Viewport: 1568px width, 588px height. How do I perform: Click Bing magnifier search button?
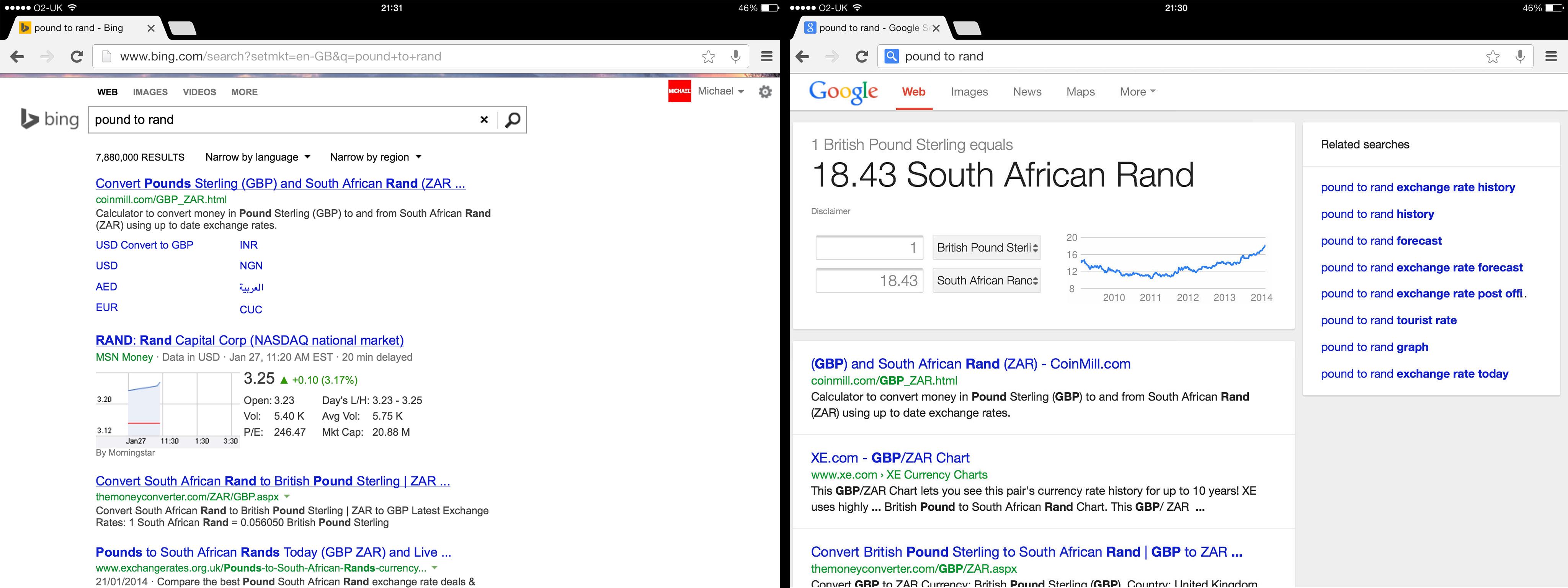click(x=513, y=120)
